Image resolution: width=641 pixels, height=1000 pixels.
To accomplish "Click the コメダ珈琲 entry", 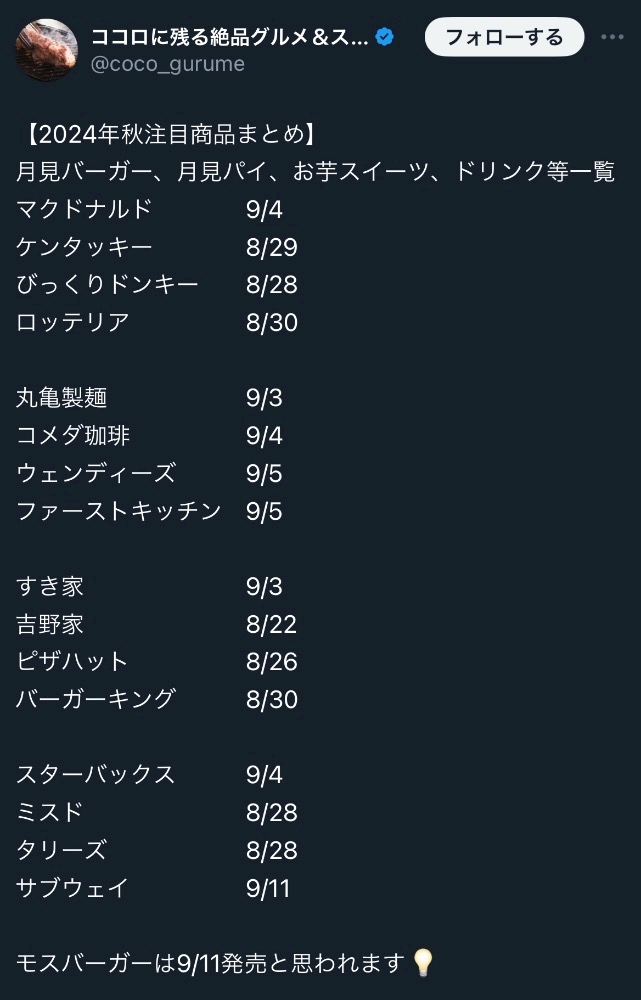I will (73, 435).
